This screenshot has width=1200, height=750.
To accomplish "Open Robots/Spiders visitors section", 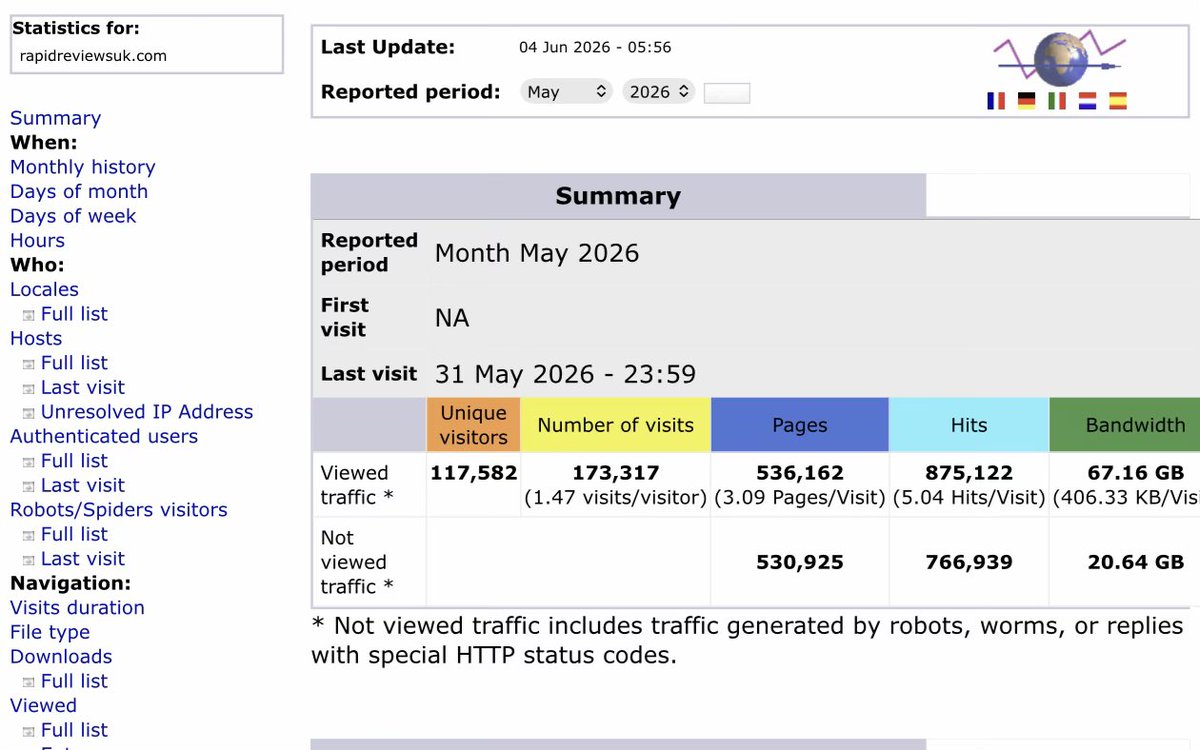I will 119,510.
